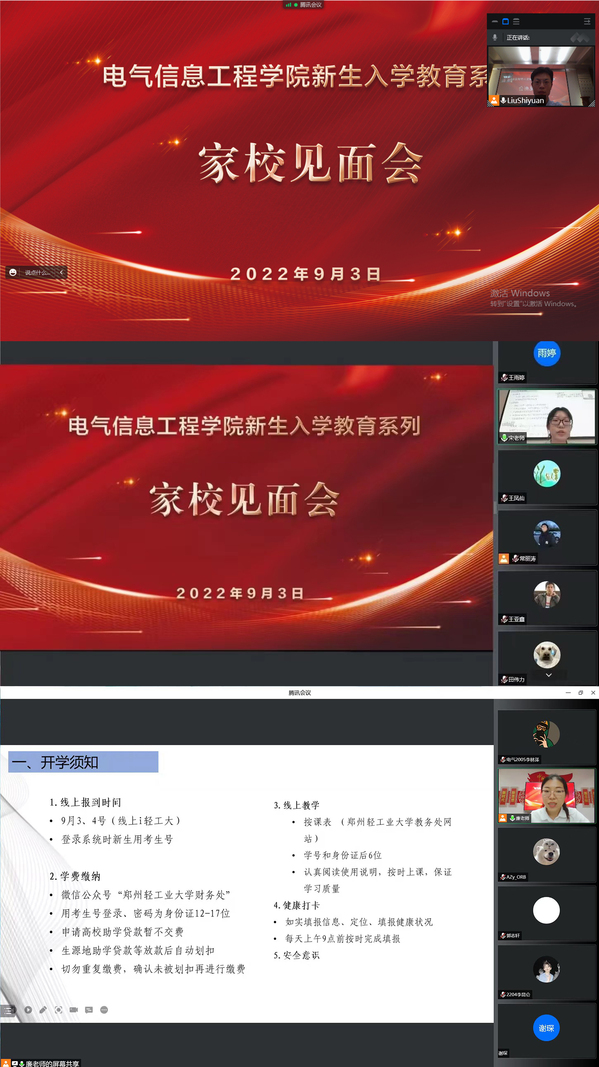Switch floating panel to single video view
This screenshot has width=599, height=1067.
click(x=506, y=21)
